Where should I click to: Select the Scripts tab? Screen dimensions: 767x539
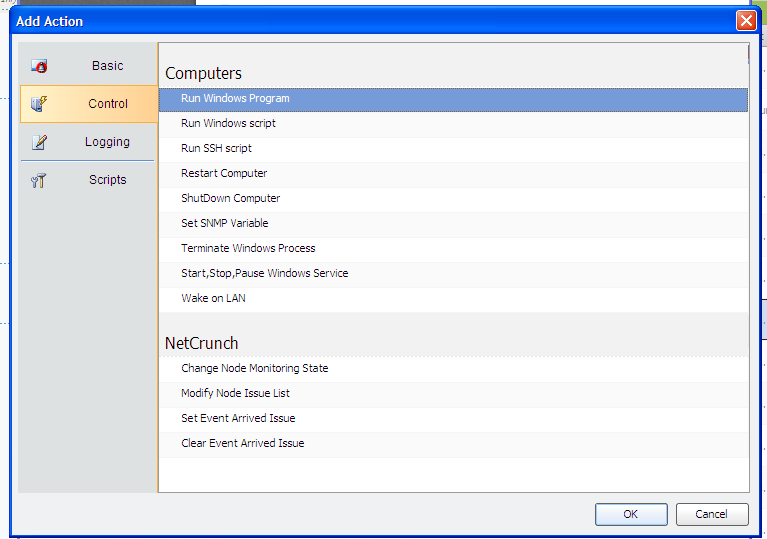tap(107, 180)
